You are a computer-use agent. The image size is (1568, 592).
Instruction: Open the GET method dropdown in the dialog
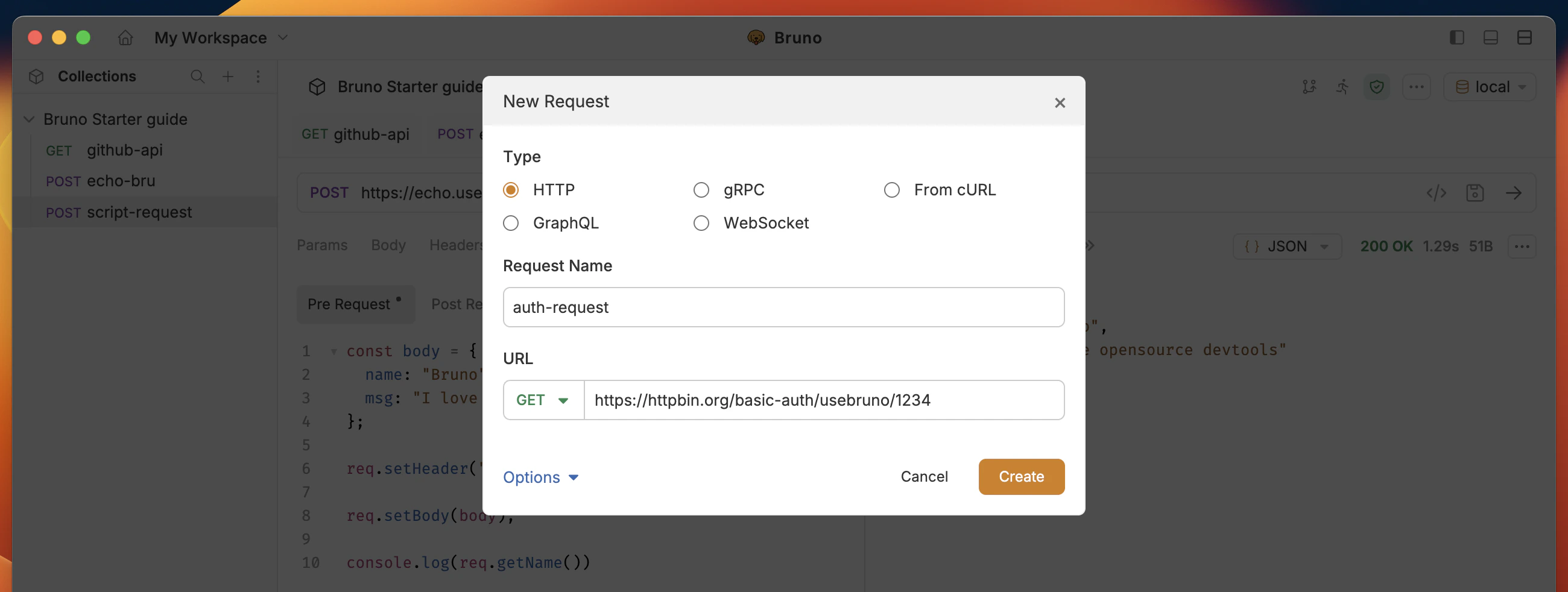(x=542, y=400)
